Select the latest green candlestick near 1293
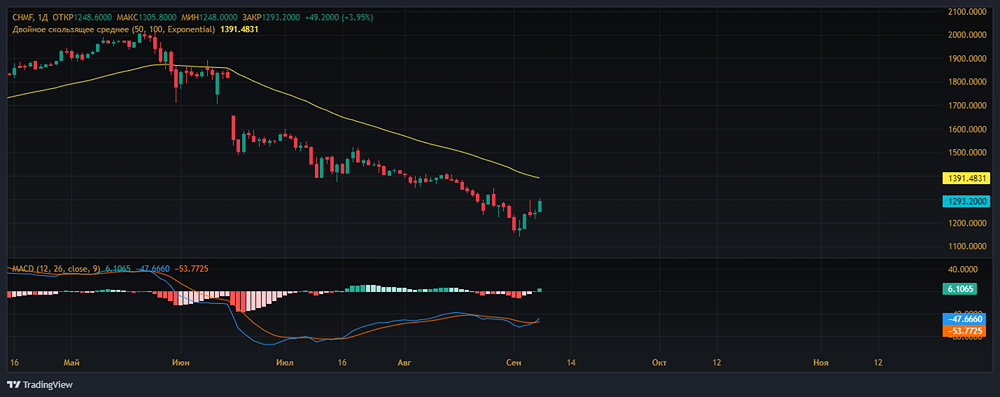1000x397 pixels. click(541, 206)
